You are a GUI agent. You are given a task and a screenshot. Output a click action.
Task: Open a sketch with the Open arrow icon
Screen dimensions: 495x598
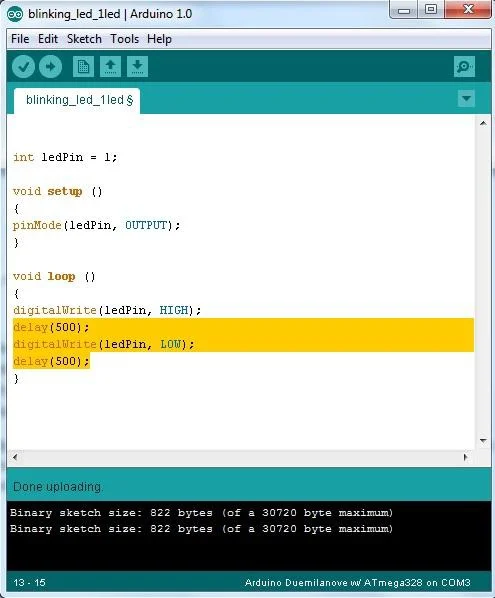[x=110, y=67]
